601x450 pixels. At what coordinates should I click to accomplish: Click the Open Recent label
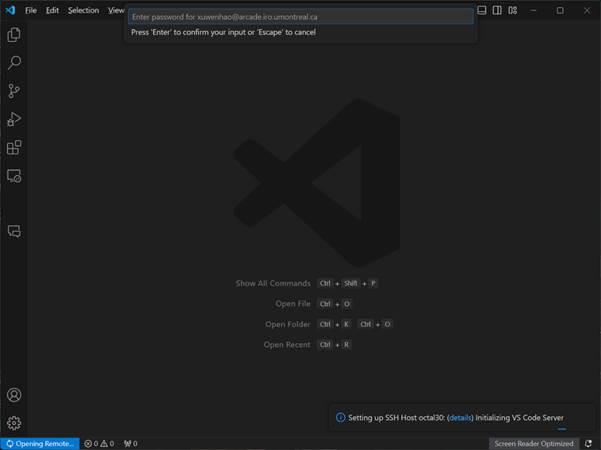287,345
